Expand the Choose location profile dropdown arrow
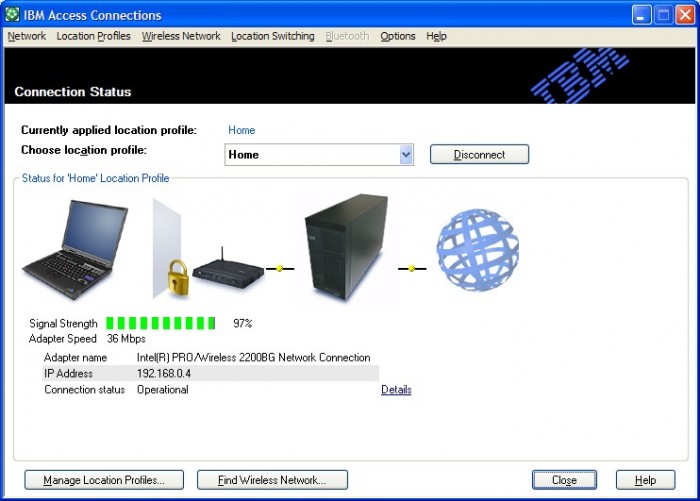 click(406, 155)
